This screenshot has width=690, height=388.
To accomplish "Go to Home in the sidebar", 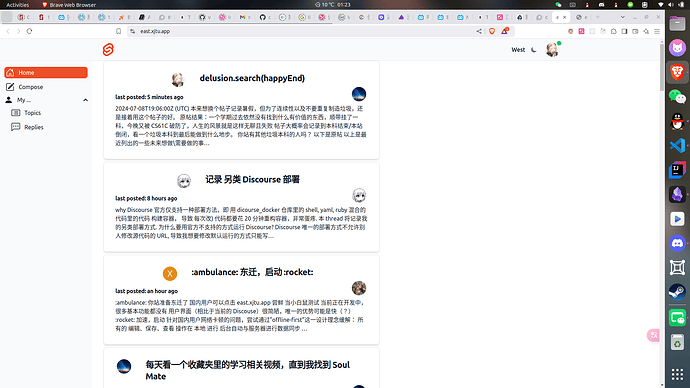I will (46, 73).
